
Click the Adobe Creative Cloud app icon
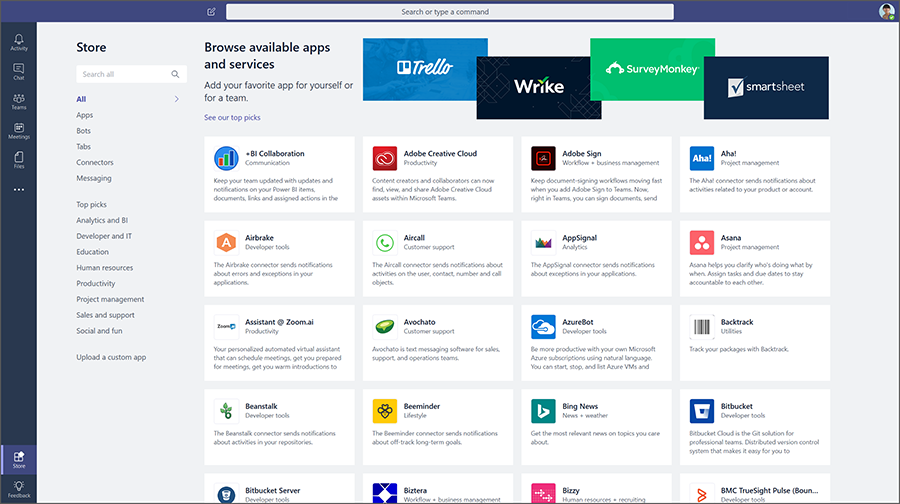tap(385, 159)
